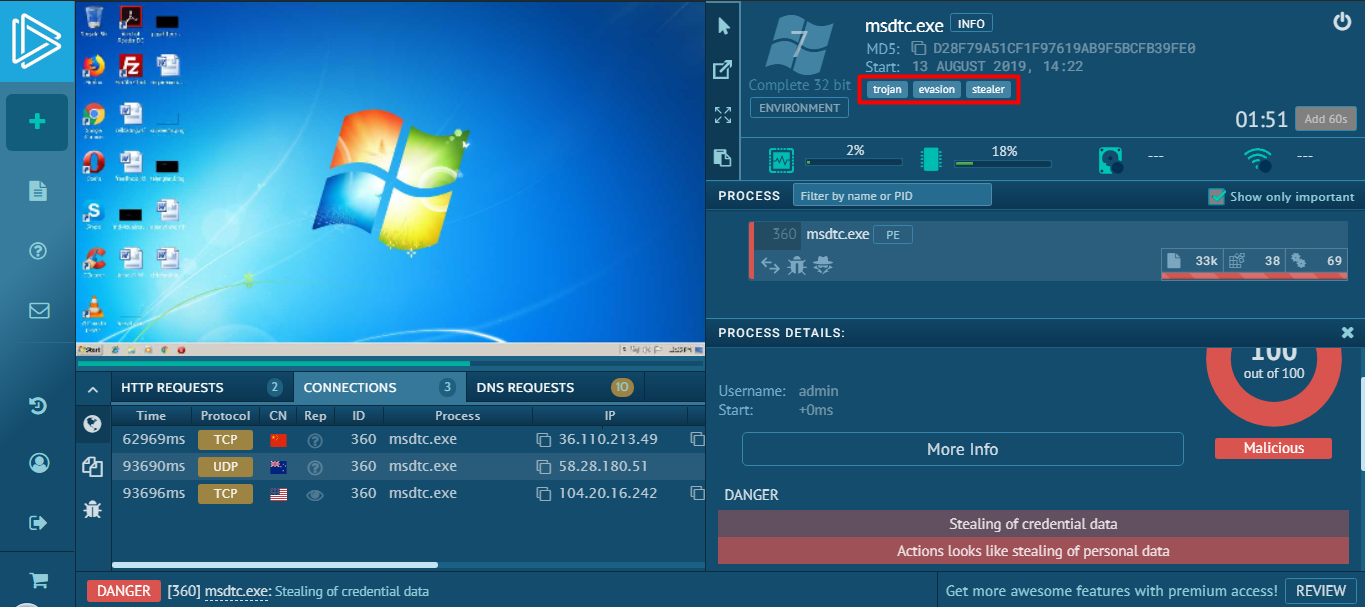Screen dimensions: 1365x607
Task: Collapse the network panel chevron
Action: 92,389
